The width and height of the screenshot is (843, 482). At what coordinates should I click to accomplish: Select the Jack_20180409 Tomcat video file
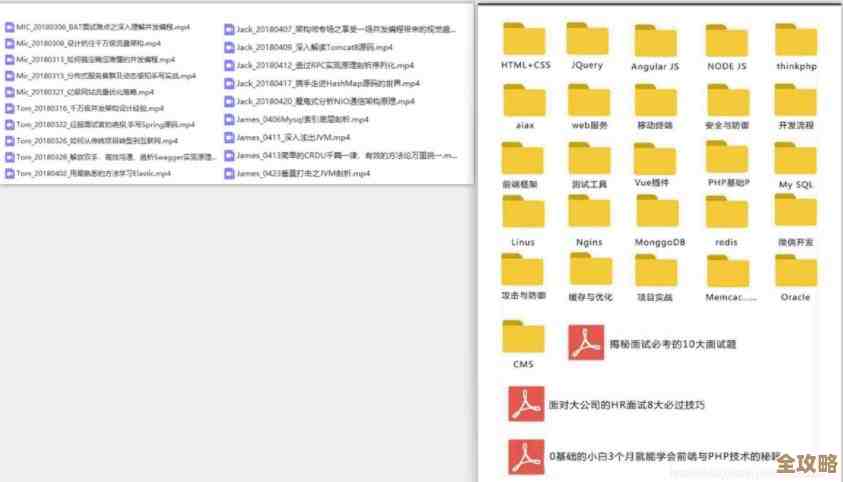point(309,47)
